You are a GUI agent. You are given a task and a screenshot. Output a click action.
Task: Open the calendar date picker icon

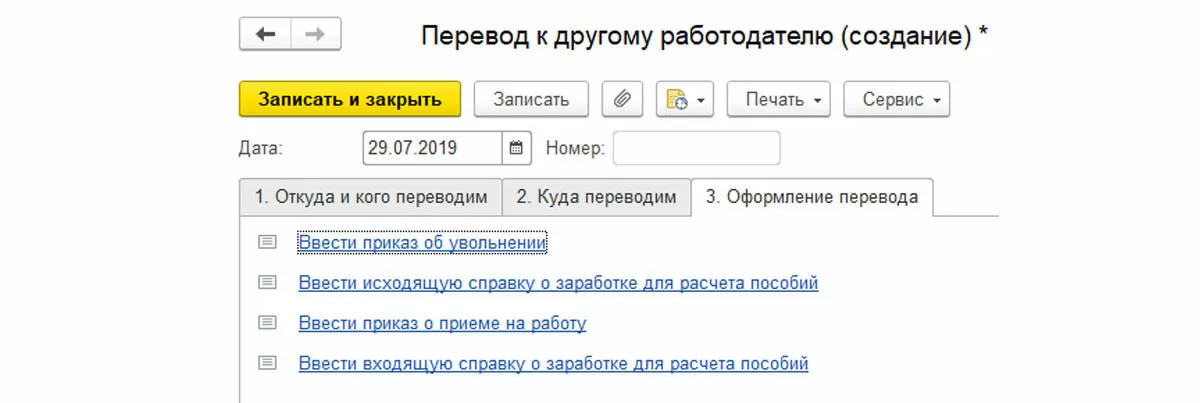[516, 148]
